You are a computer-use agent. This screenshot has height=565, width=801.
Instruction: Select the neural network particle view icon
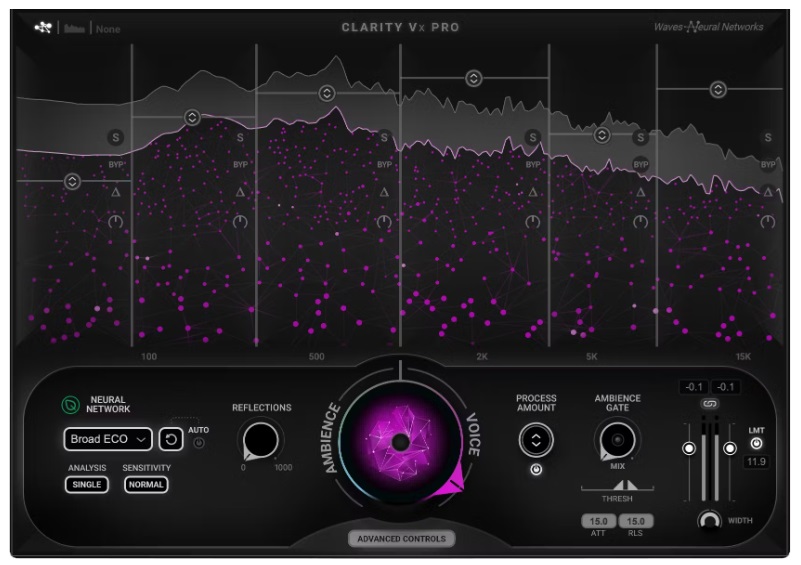pos(43,28)
